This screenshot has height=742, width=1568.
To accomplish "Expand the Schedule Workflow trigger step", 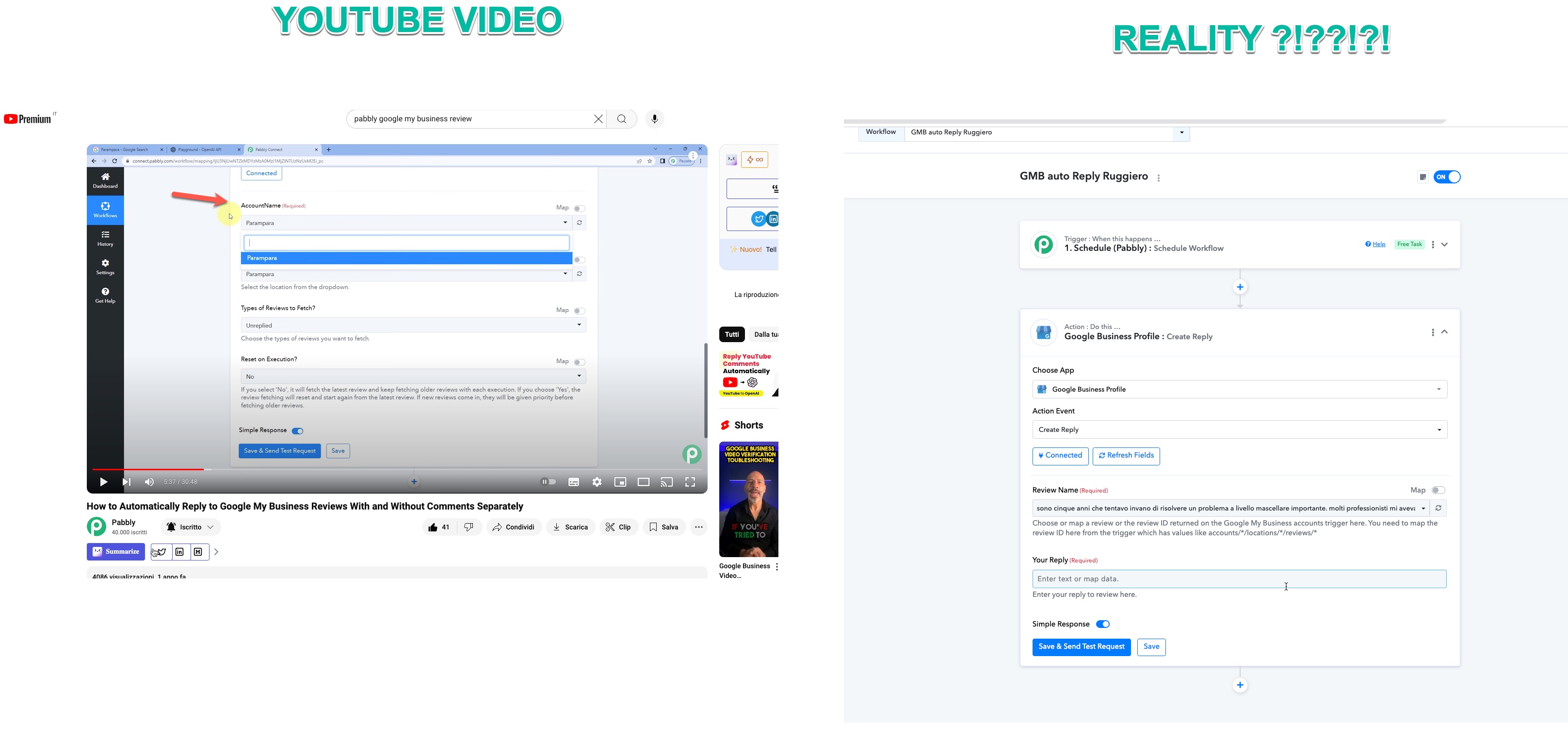I will (x=1444, y=244).
